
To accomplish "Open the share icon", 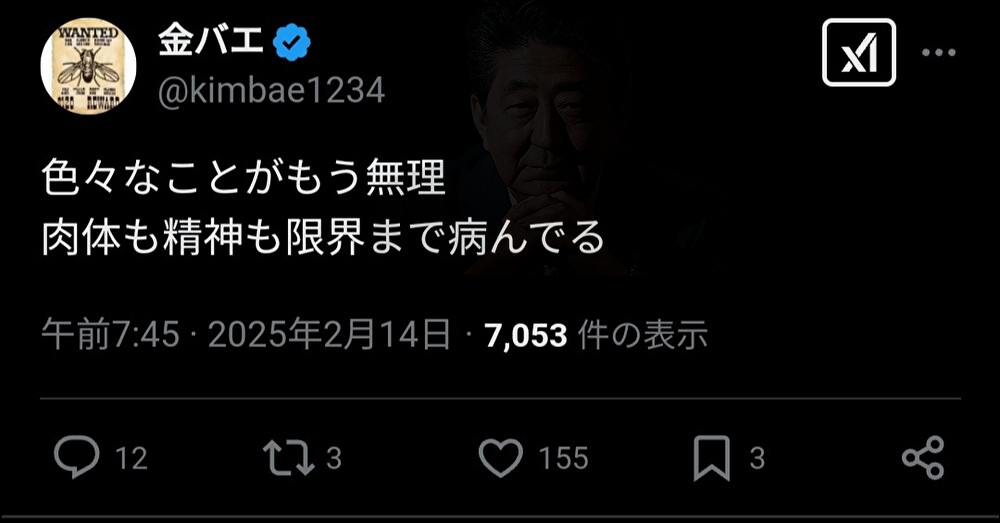I will 923,457.
